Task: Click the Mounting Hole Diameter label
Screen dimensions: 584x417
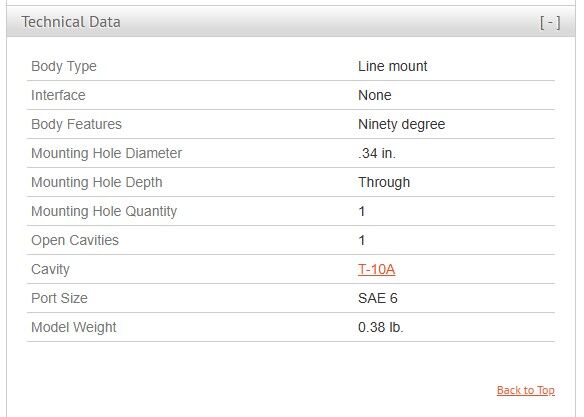Action: pos(107,153)
